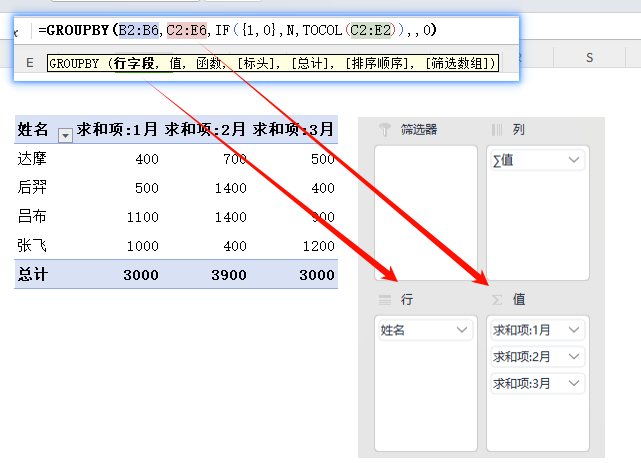Click the 列 columns icon
The image size is (641, 463).
pyautogui.click(x=497, y=130)
